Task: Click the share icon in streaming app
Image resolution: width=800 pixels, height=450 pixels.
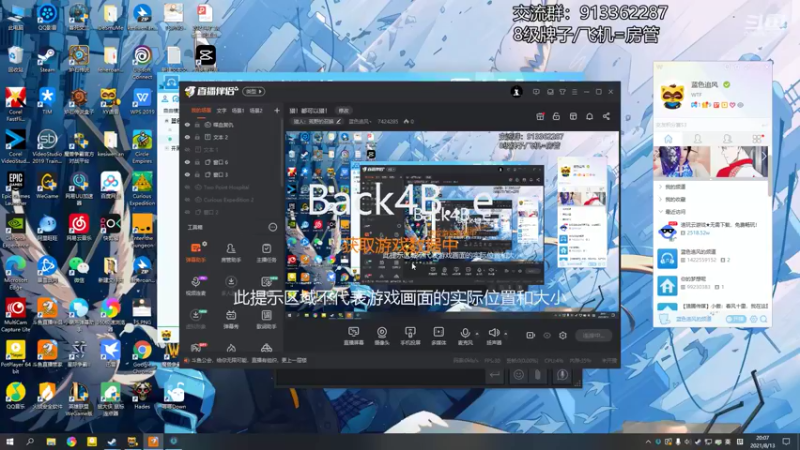Action: pos(606,116)
